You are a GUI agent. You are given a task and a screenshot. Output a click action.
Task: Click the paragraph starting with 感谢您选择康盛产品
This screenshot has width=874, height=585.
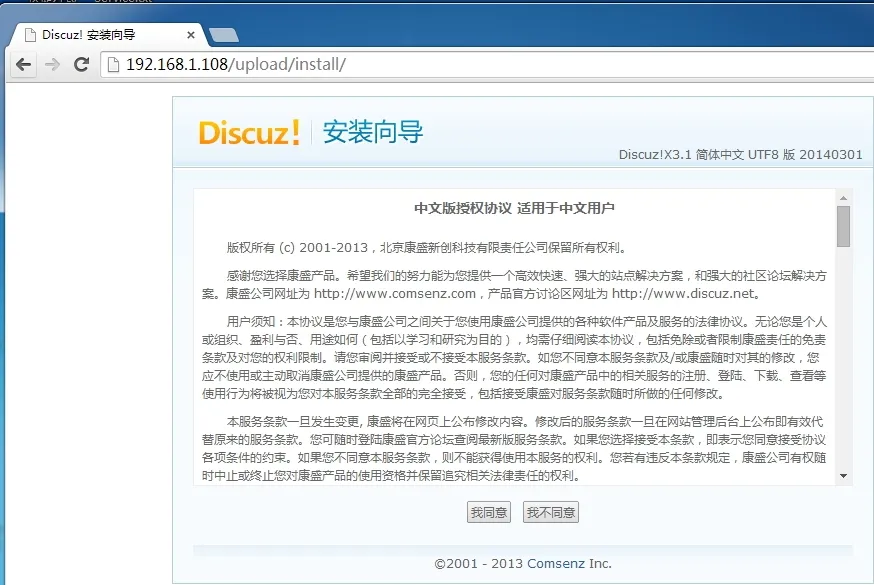click(514, 285)
